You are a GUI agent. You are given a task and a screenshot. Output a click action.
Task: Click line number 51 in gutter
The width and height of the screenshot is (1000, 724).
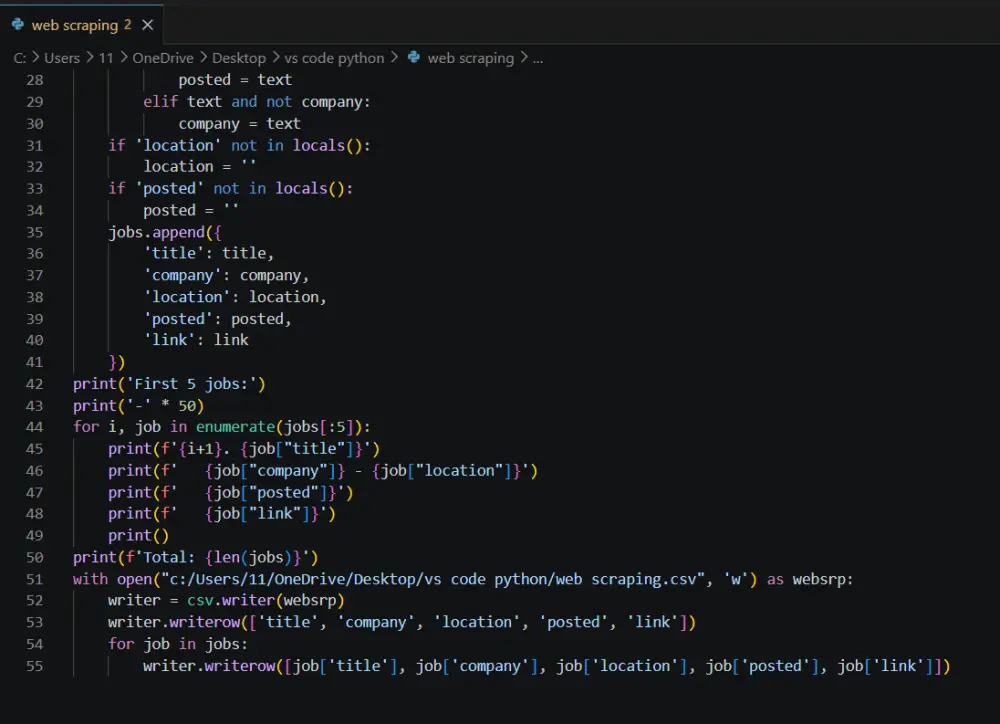(x=34, y=579)
